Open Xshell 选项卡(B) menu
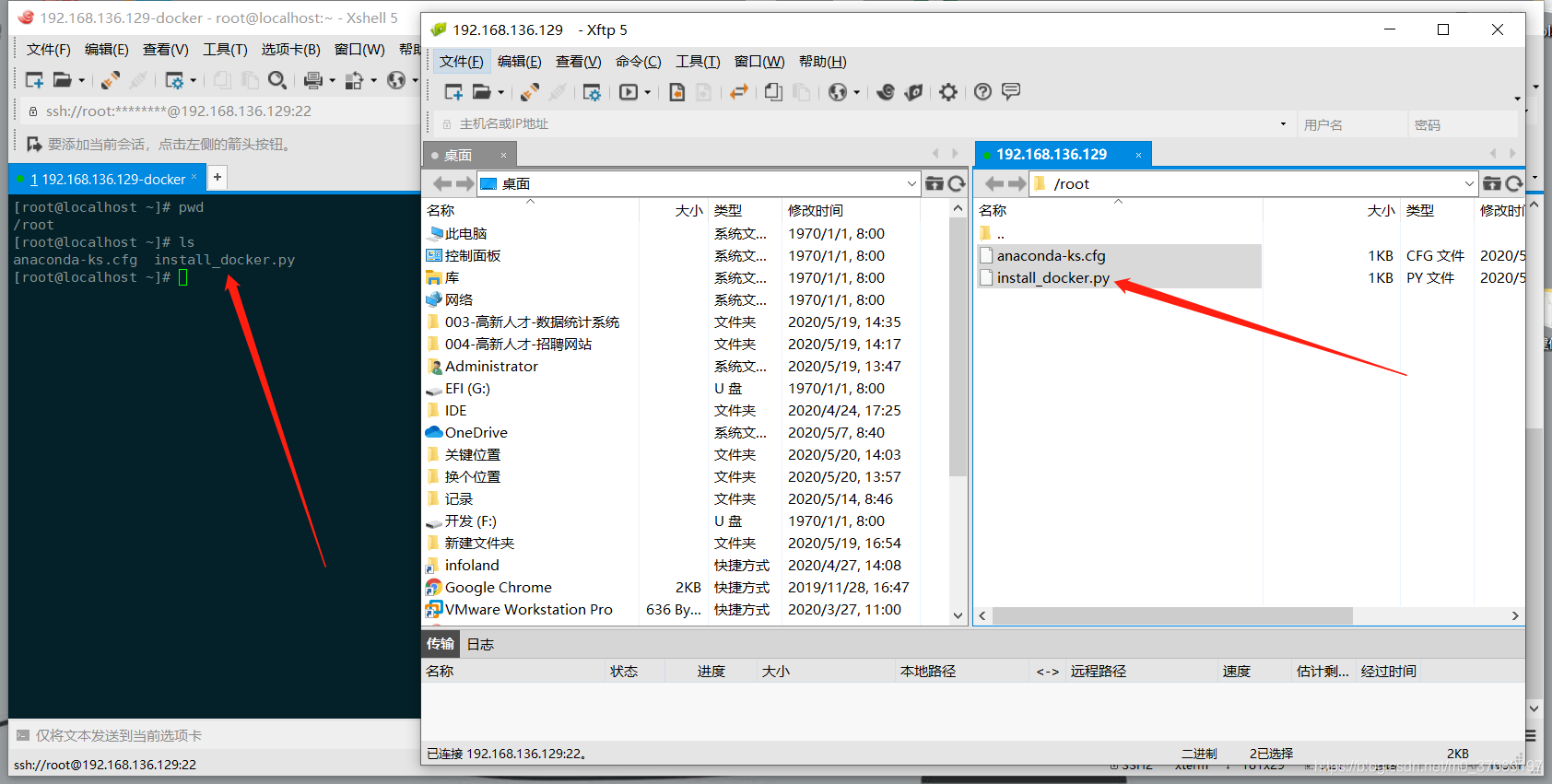 coord(290,49)
